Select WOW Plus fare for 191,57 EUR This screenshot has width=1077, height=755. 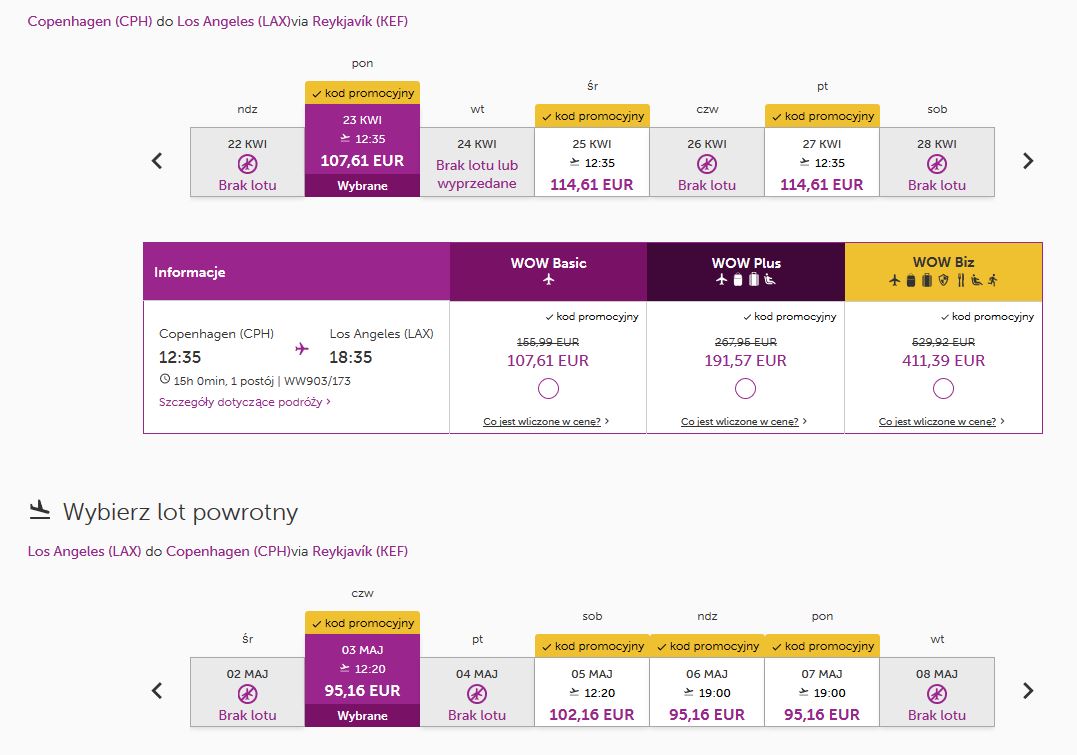tap(745, 389)
